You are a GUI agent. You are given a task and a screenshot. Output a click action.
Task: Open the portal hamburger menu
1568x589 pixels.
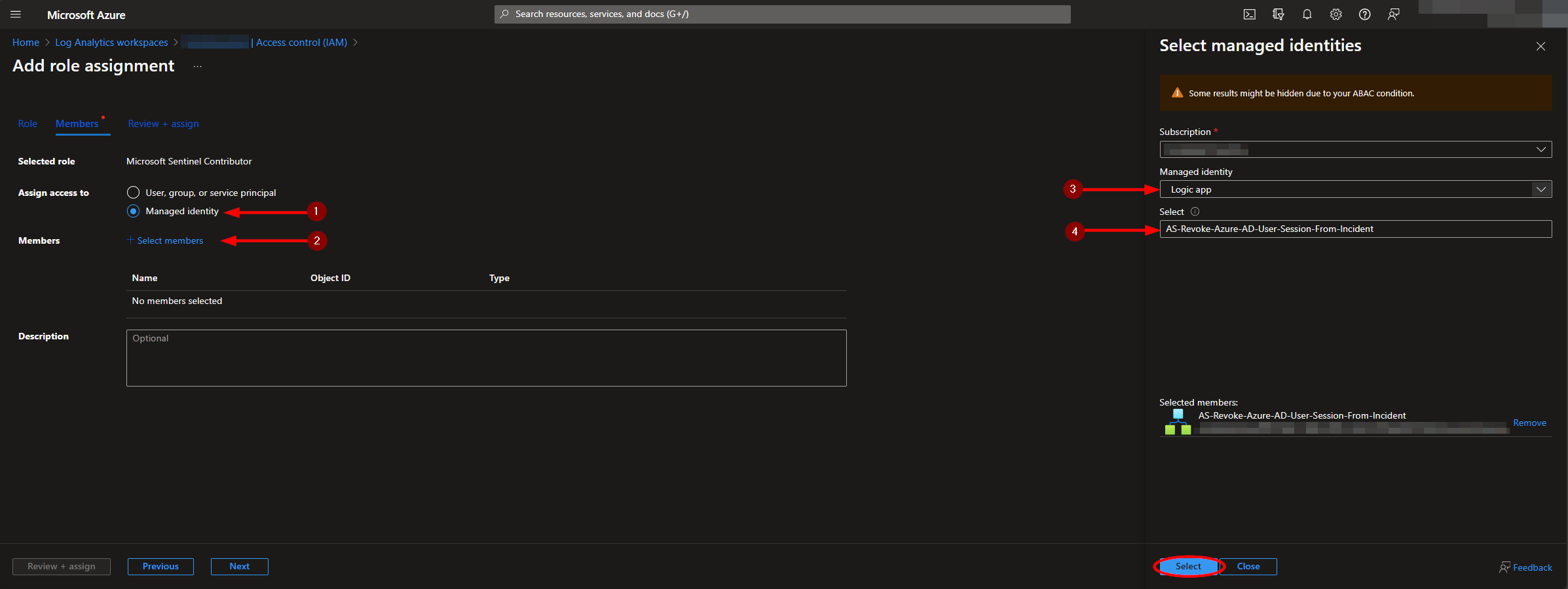coord(16,14)
